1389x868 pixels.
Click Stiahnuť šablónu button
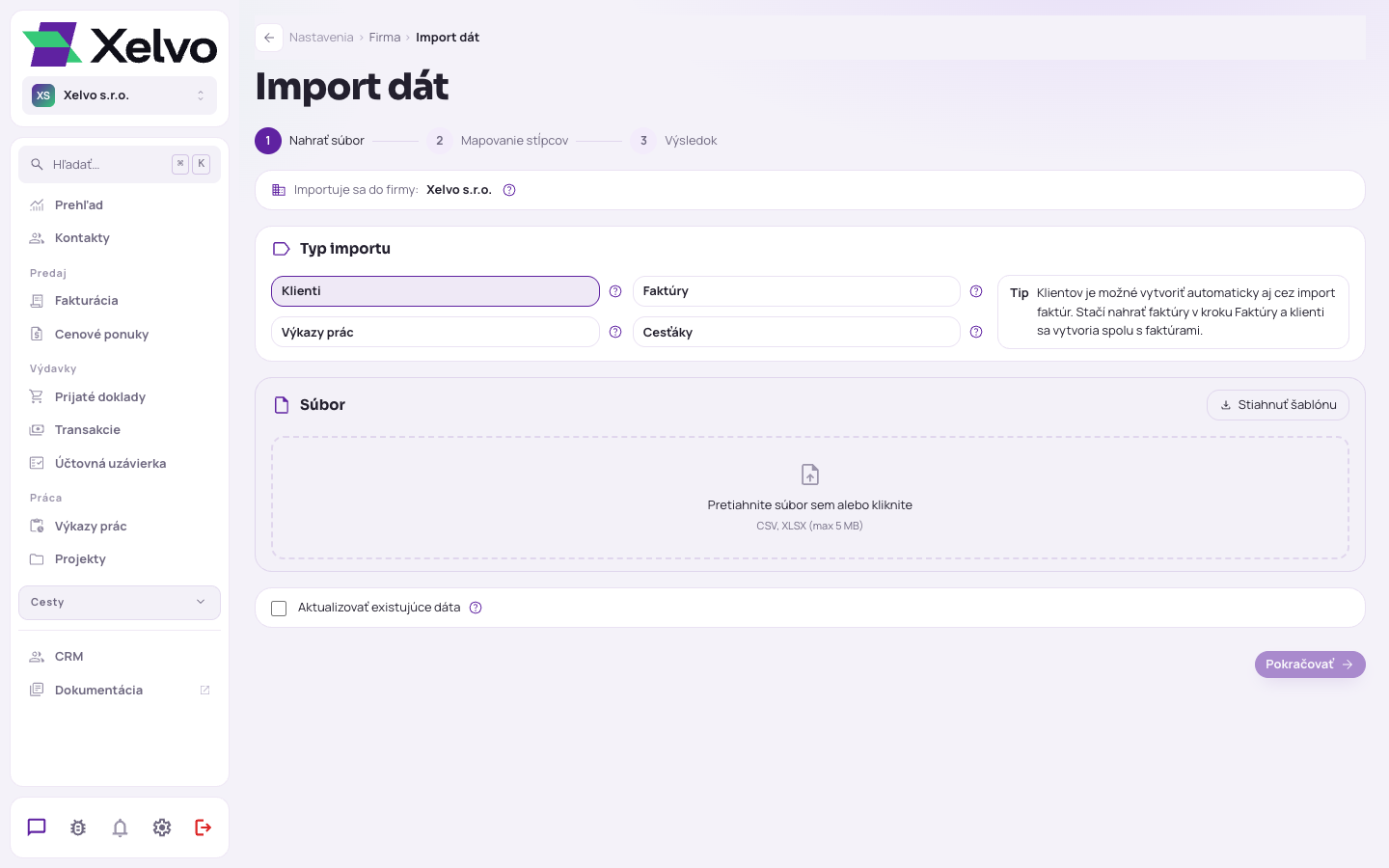pyautogui.click(x=1278, y=405)
